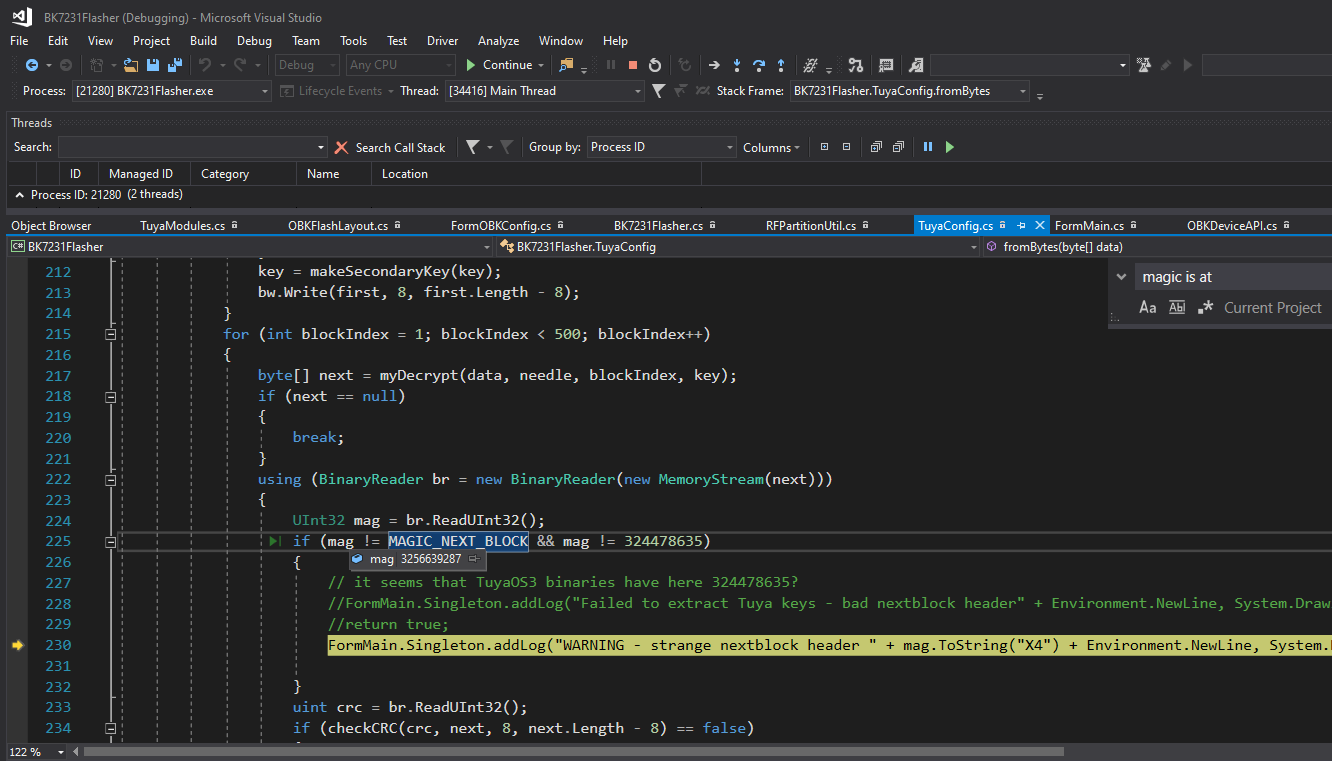Open the Any CPU platform dropdown
This screenshot has width=1332, height=761.
(x=398, y=65)
